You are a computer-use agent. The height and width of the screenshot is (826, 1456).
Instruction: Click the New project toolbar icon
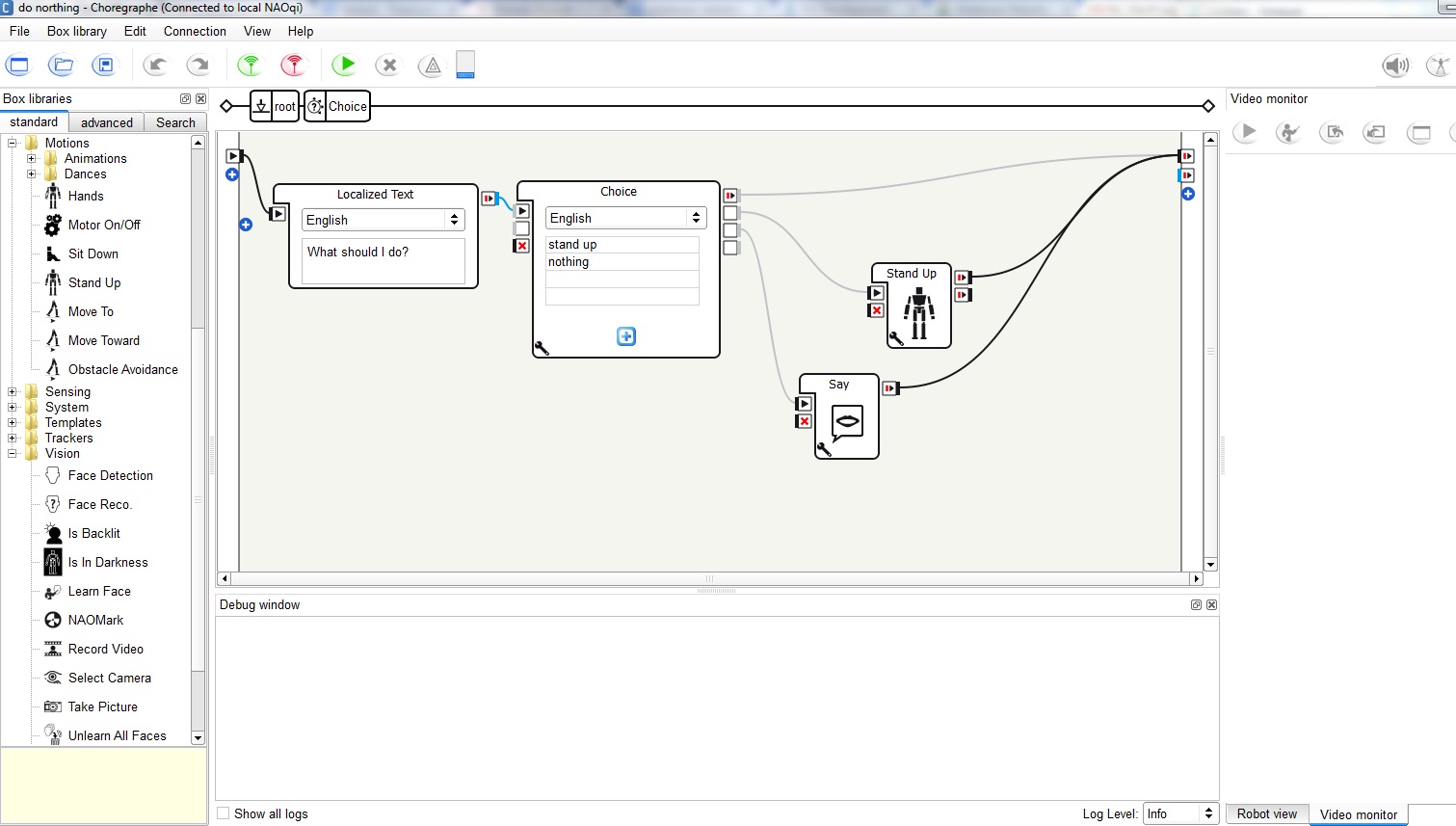[x=17, y=66]
